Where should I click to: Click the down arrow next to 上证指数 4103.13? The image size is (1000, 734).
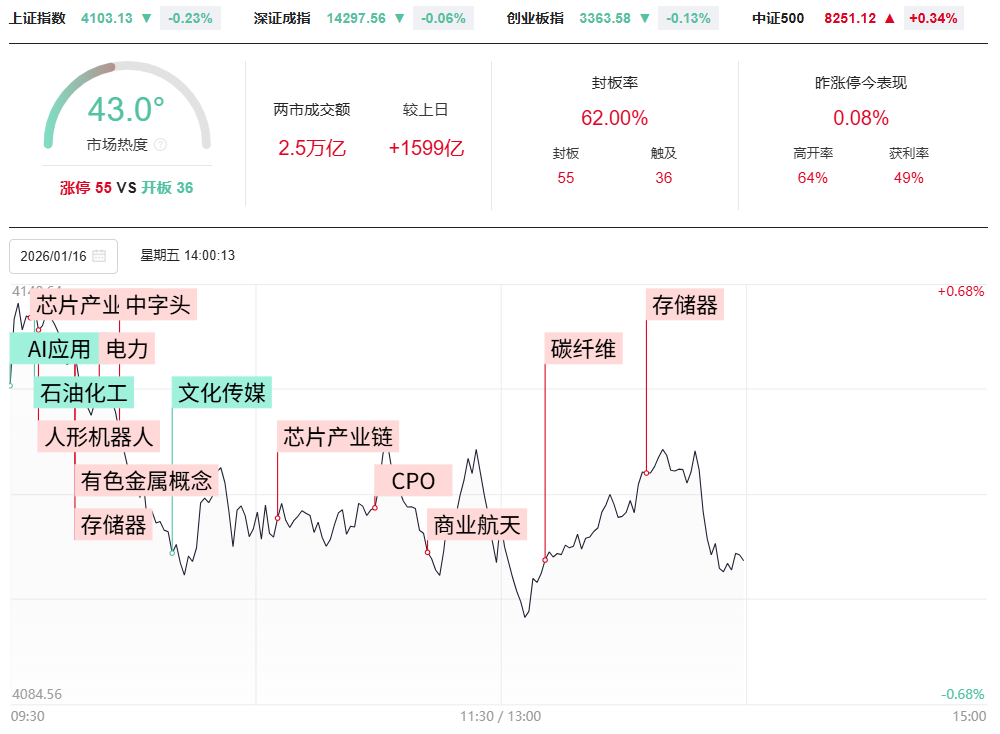pos(146,18)
